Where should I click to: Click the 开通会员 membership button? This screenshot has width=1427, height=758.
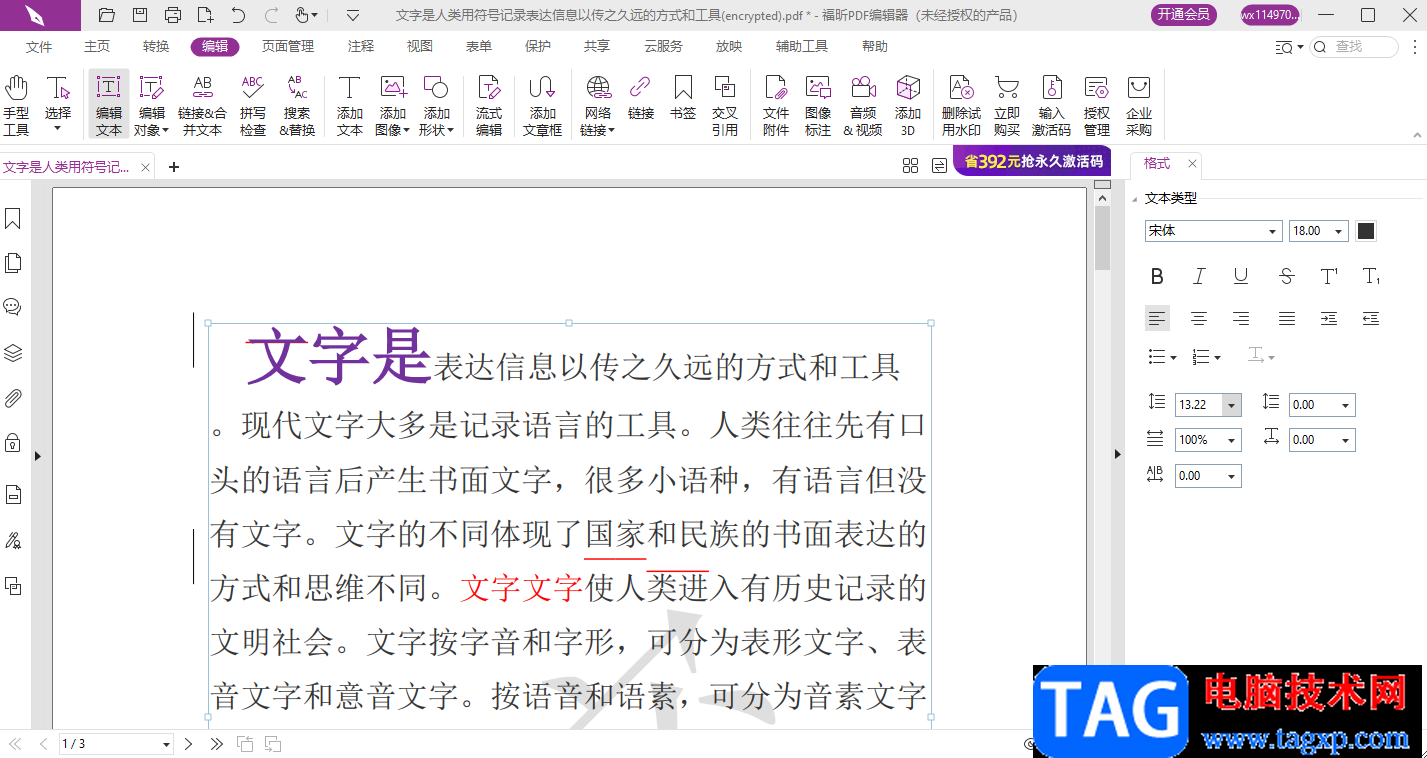point(1184,15)
